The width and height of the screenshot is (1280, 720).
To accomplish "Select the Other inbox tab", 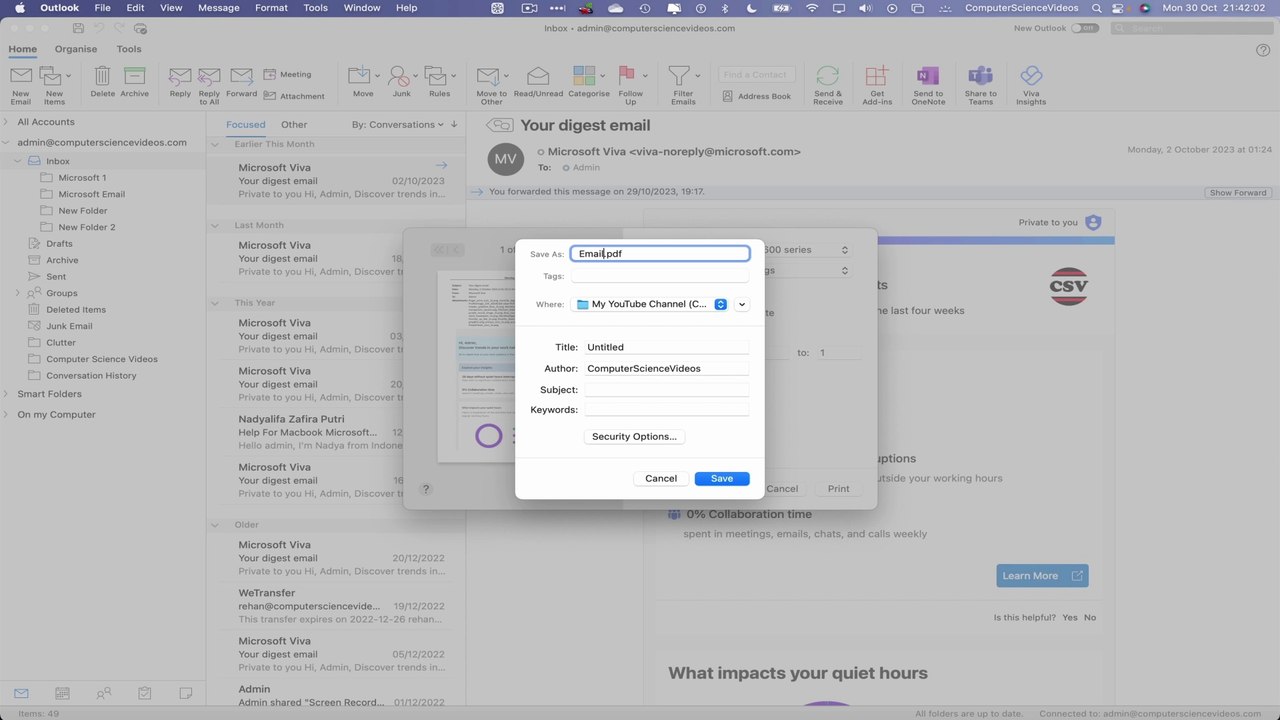I will pos(294,125).
